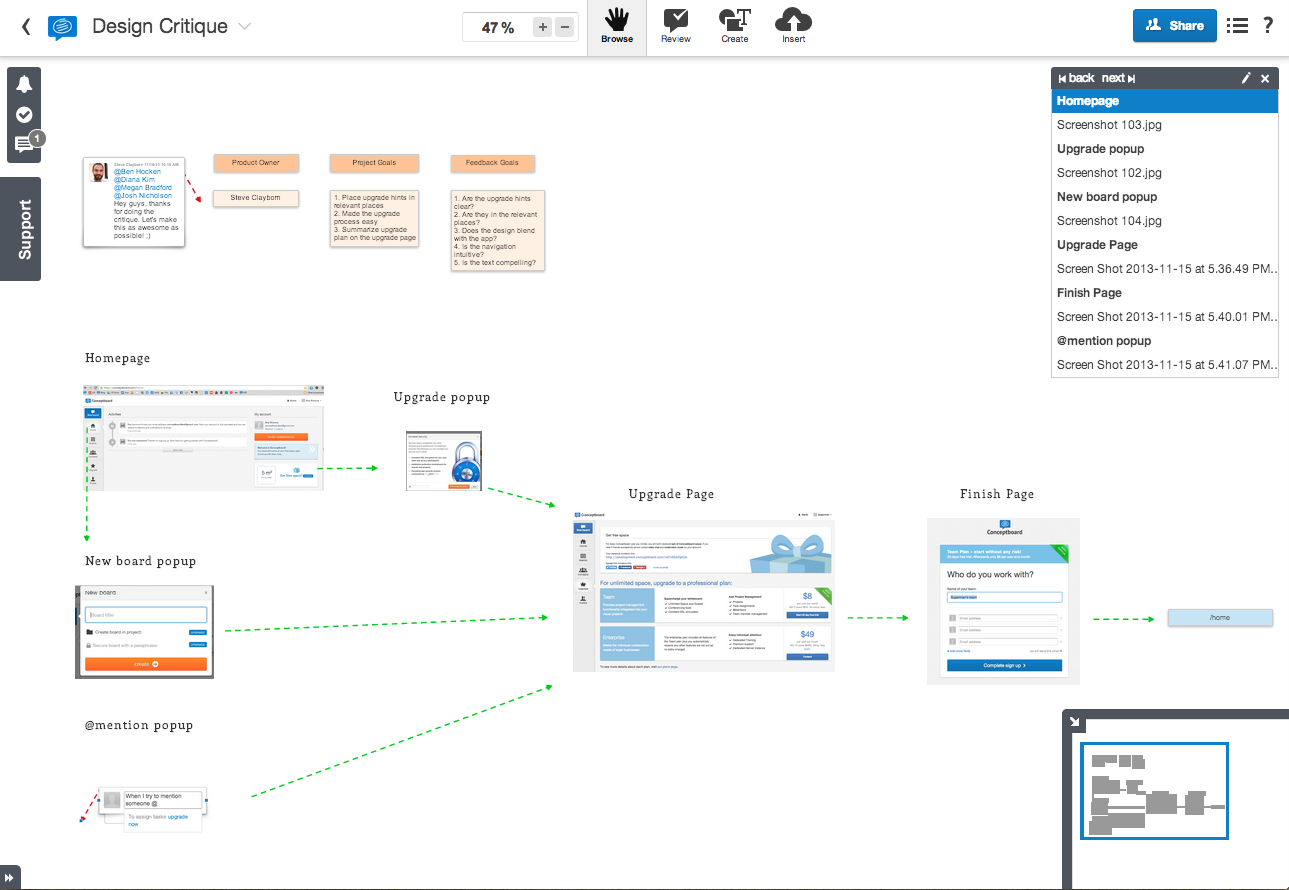Select the Finish Page screenshot
Image resolution: width=1289 pixels, height=890 pixels.
(1003, 601)
